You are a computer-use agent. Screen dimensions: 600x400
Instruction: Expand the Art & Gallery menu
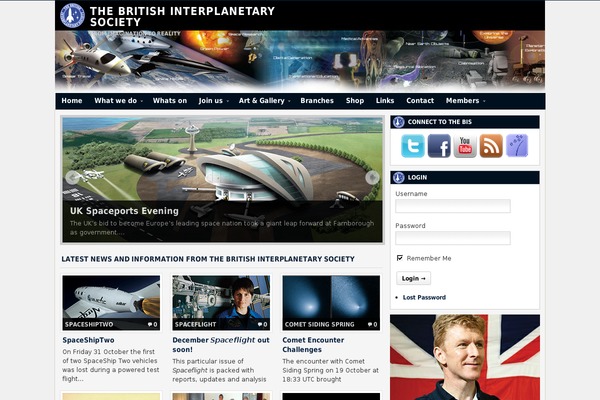pyautogui.click(x=264, y=101)
